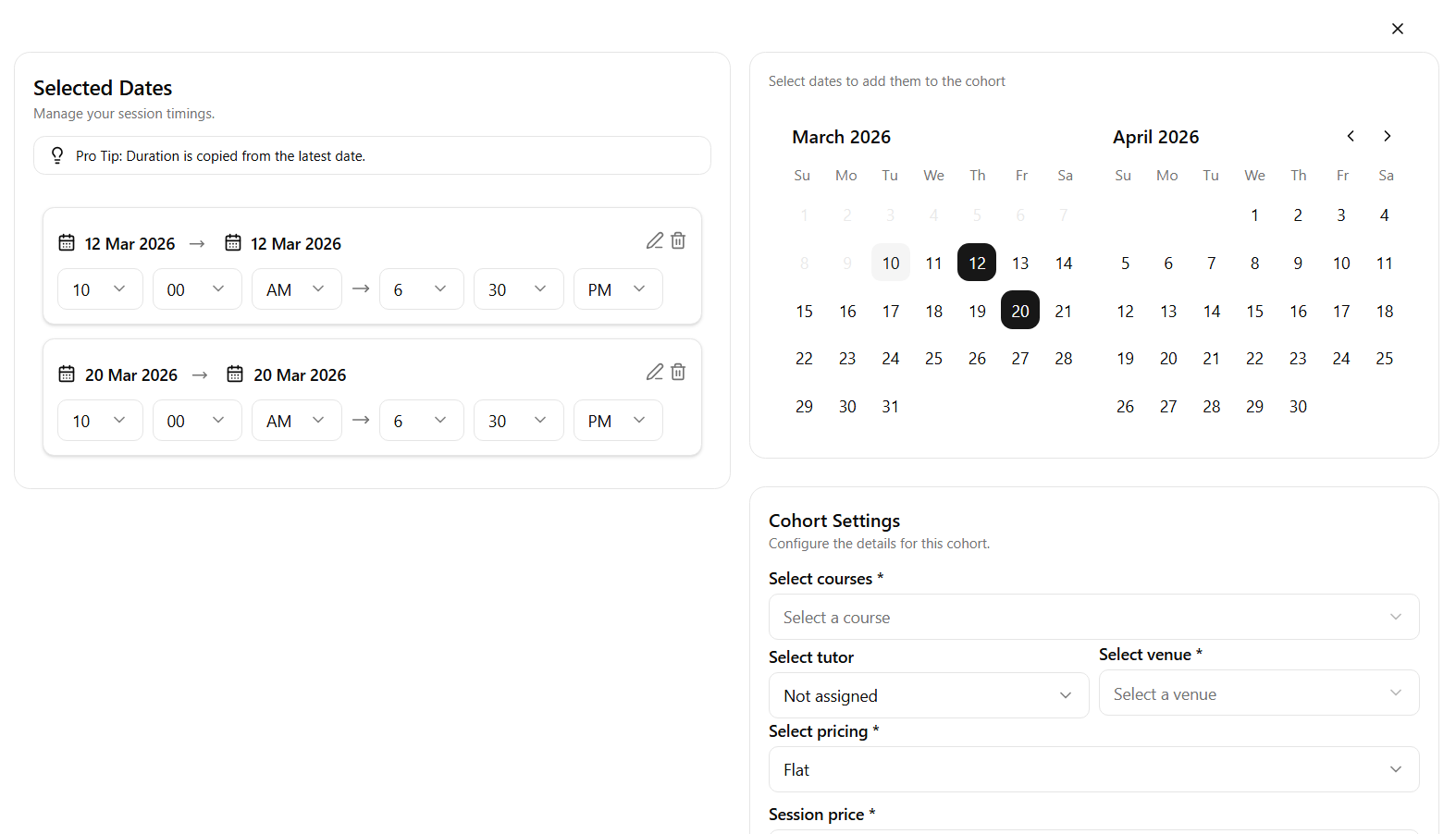Change end PM selector for 20 Mar session
The width and height of the screenshot is (1456, 834).
pyautogui.click(x=617, y=421)
